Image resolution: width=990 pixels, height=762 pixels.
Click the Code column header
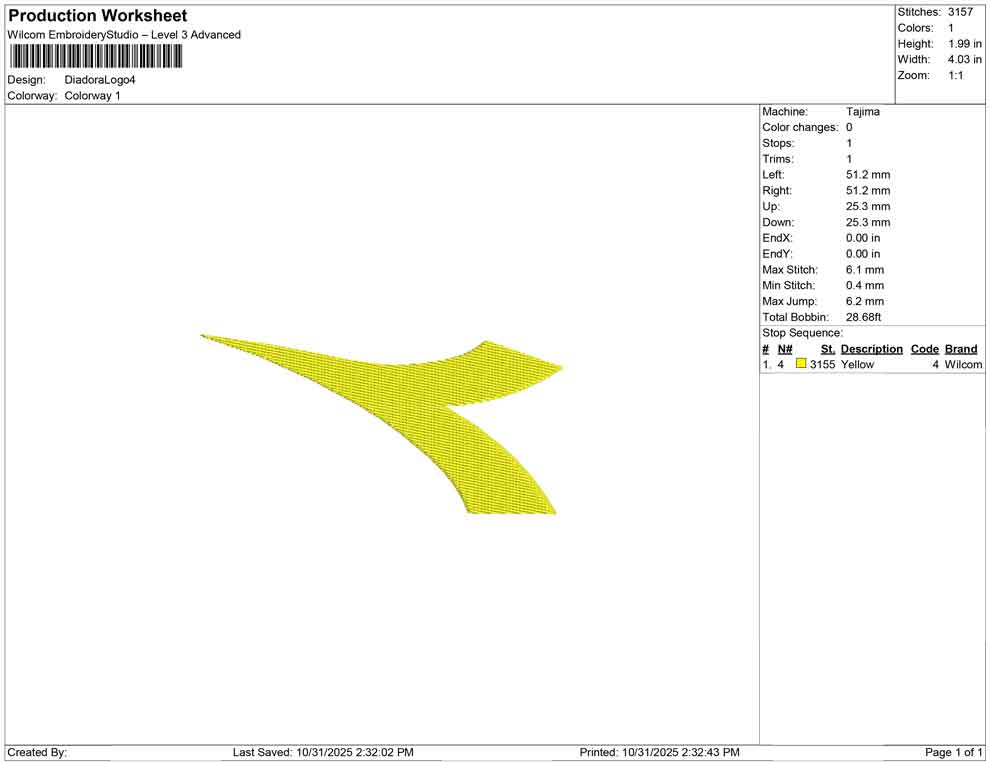click(924, 348)
